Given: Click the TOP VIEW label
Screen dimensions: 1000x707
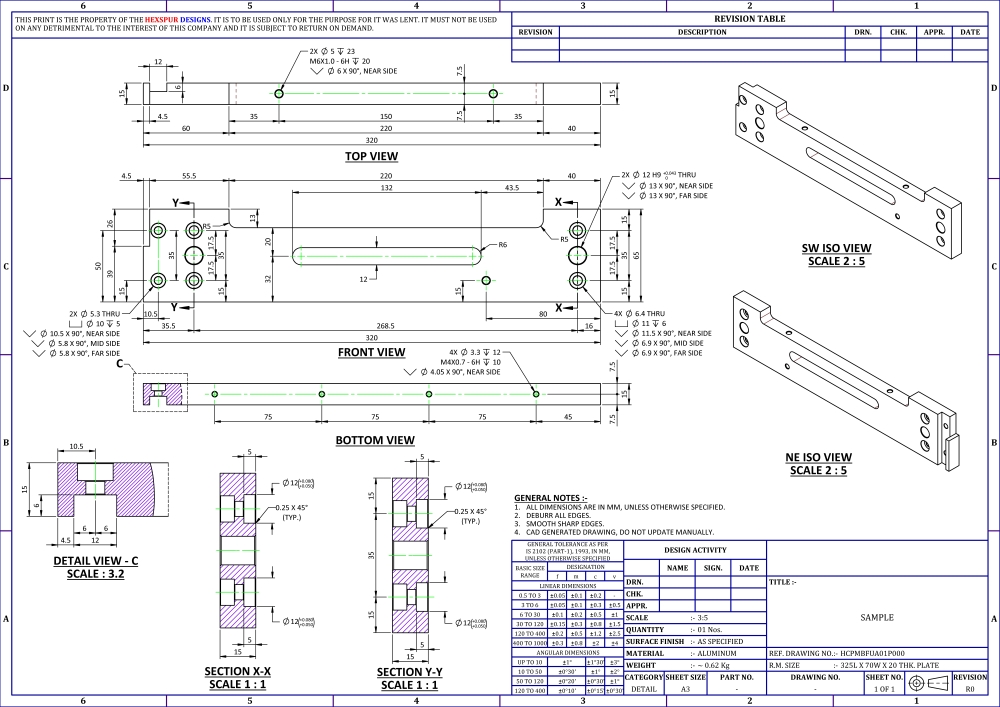Looking at the screenshot, I should pyautogui.click(x=371, y=156).
